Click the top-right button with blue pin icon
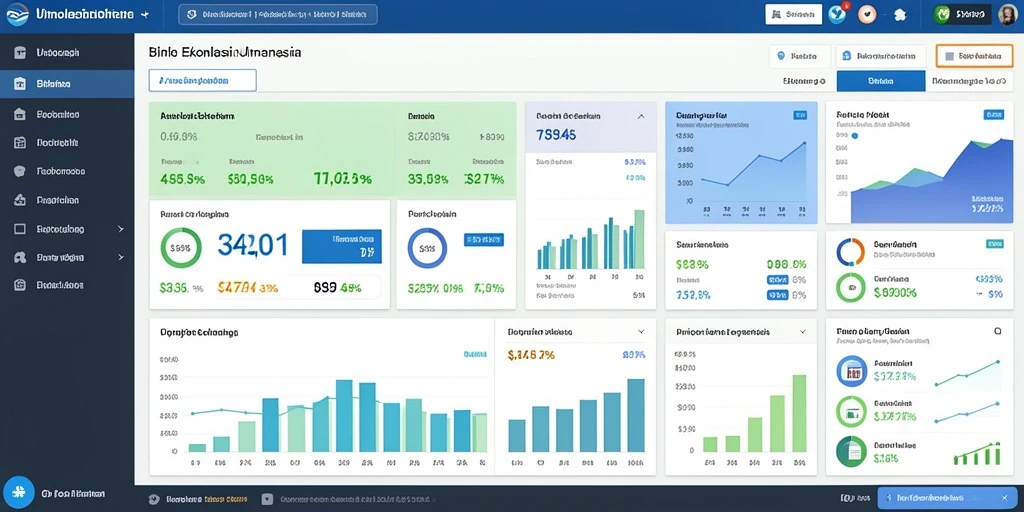This screenshot has height=512, width=1024. (799, 56)
